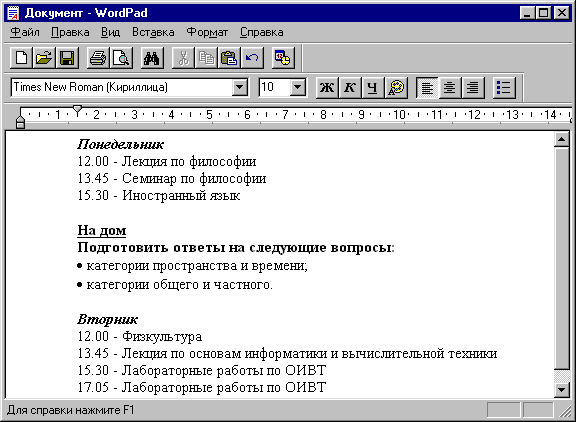Open print preview magnifier icon
This screenshot has width=576, height=422.
tap(121, 58)
